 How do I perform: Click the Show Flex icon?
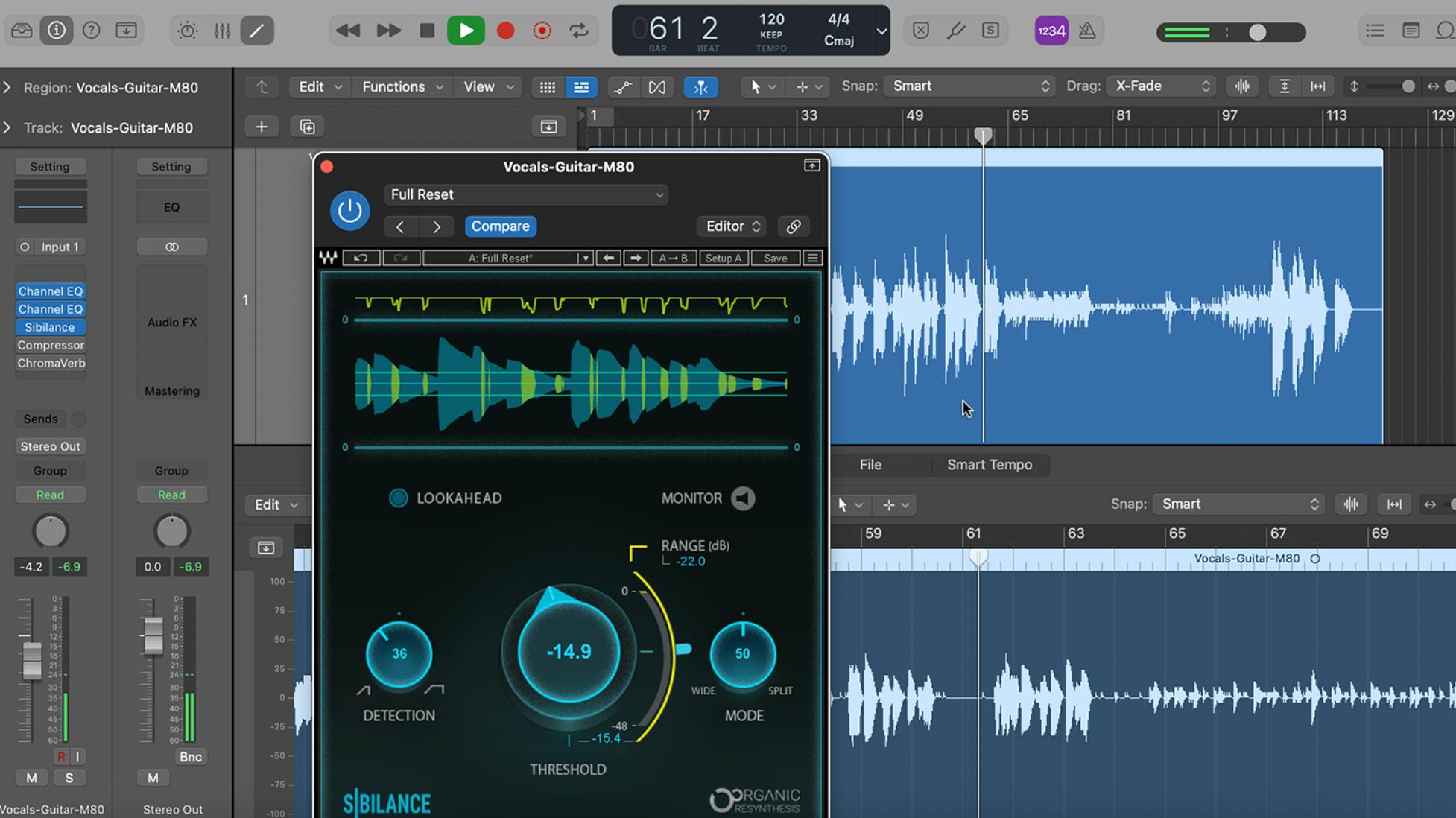click(x=656, y=87)
